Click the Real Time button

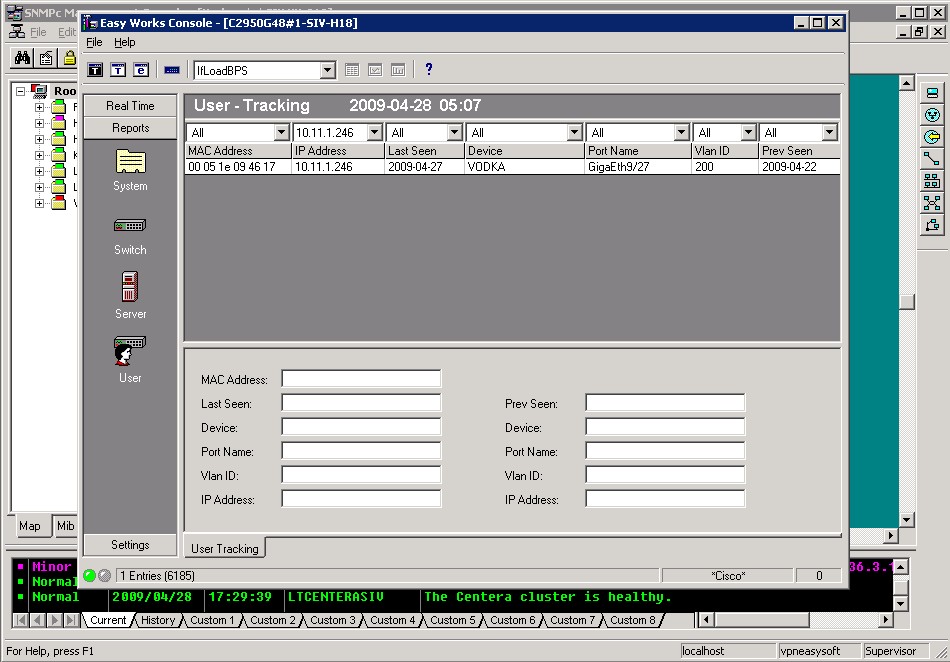(x=130, y=105)
